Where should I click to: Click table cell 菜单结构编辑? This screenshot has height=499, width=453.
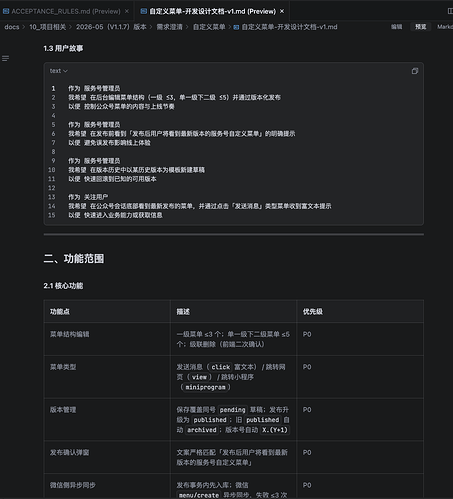(69, 334)
